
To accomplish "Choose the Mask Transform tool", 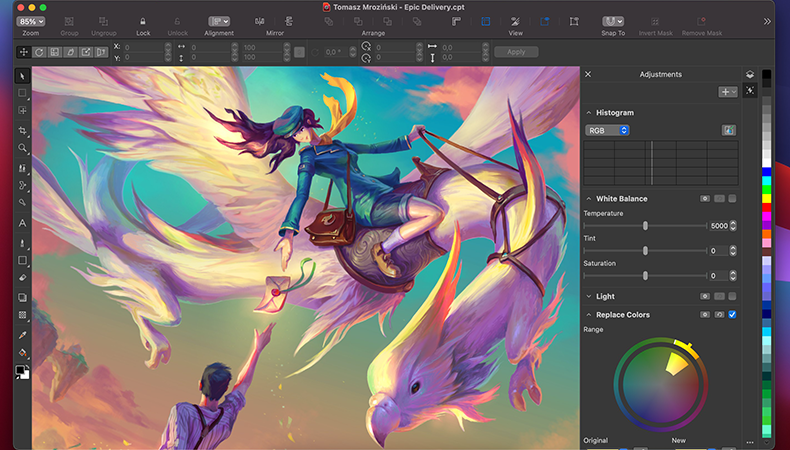I will (x=22, y=110).
